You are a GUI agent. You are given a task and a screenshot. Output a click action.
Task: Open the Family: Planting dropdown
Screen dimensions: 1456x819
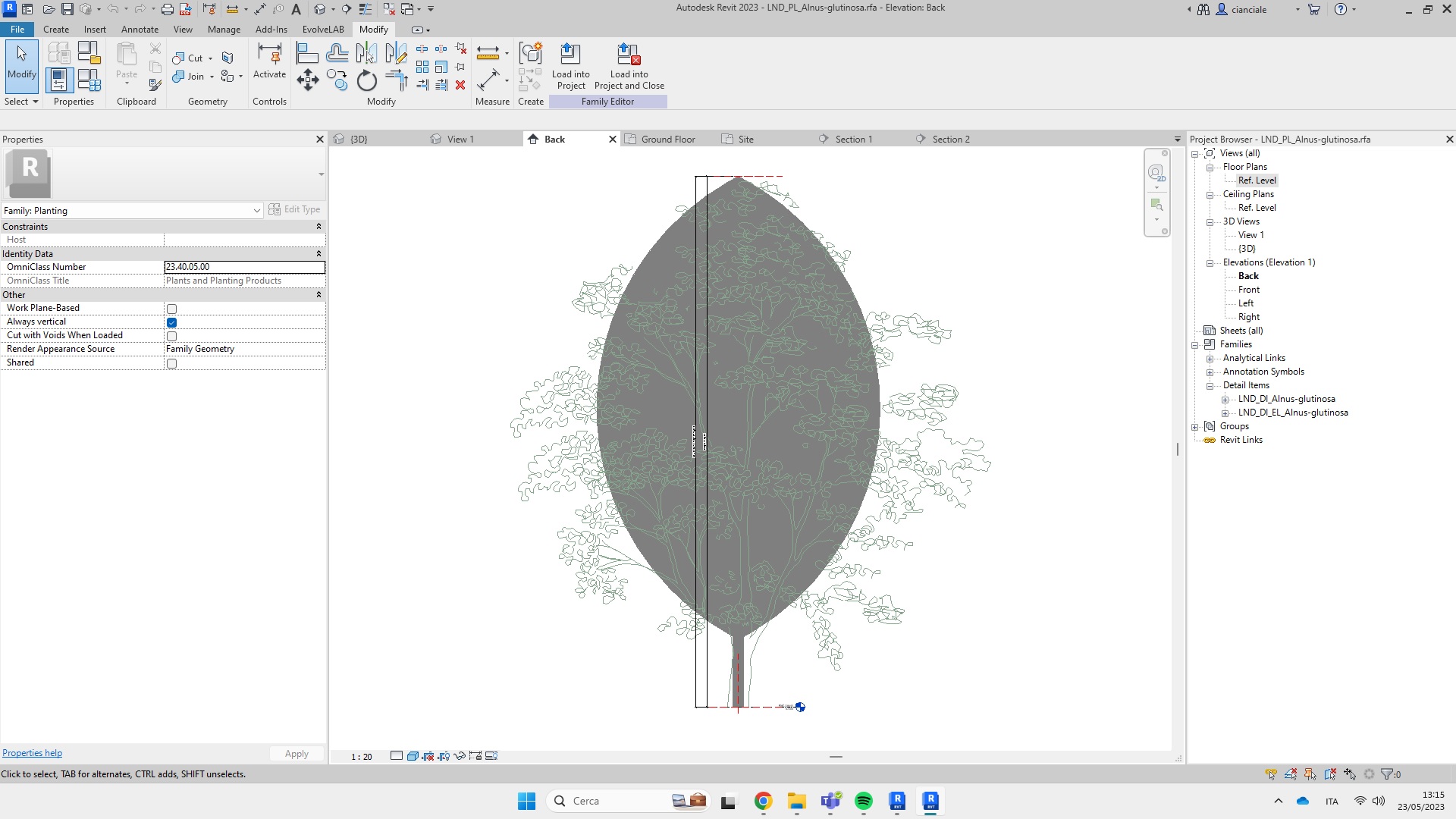pos(256,211)
